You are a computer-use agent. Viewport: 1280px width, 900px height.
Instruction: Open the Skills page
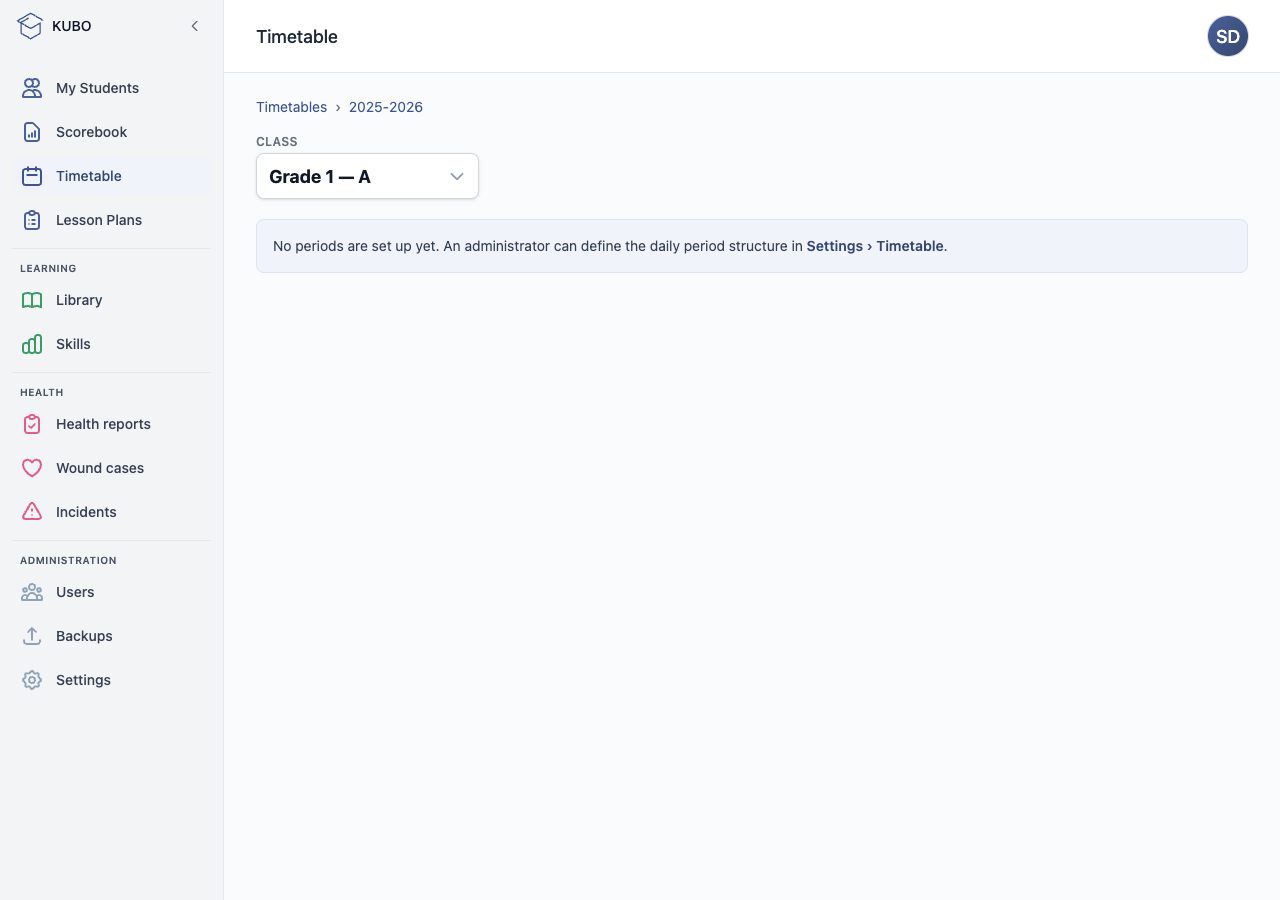pyautogui.click(x=112, y=344)
